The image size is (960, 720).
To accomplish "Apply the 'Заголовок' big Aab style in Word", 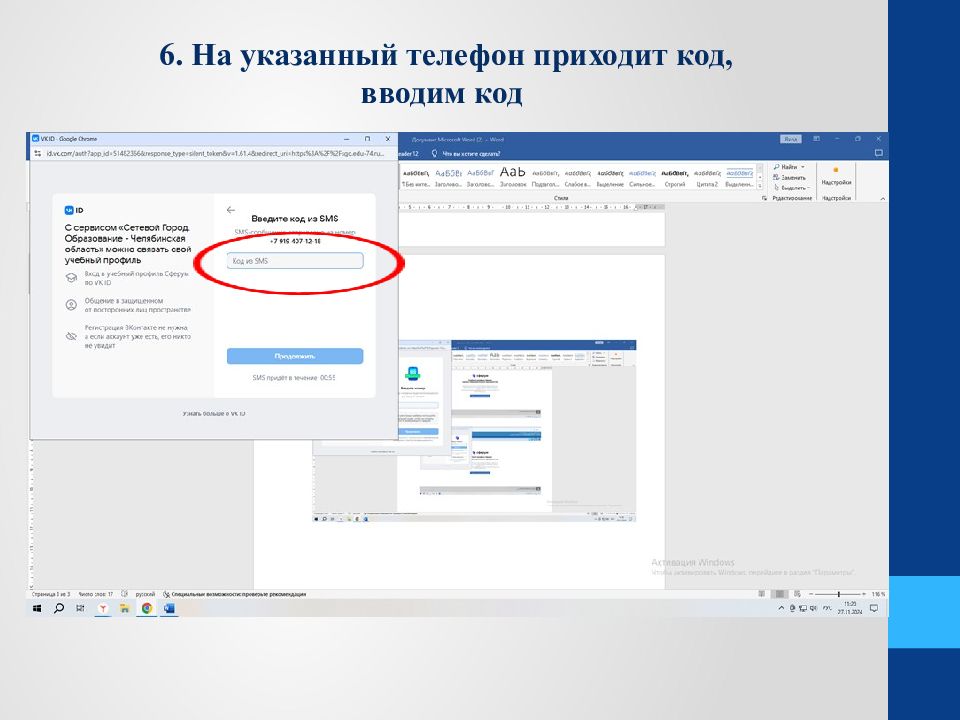I will point(512,178).
